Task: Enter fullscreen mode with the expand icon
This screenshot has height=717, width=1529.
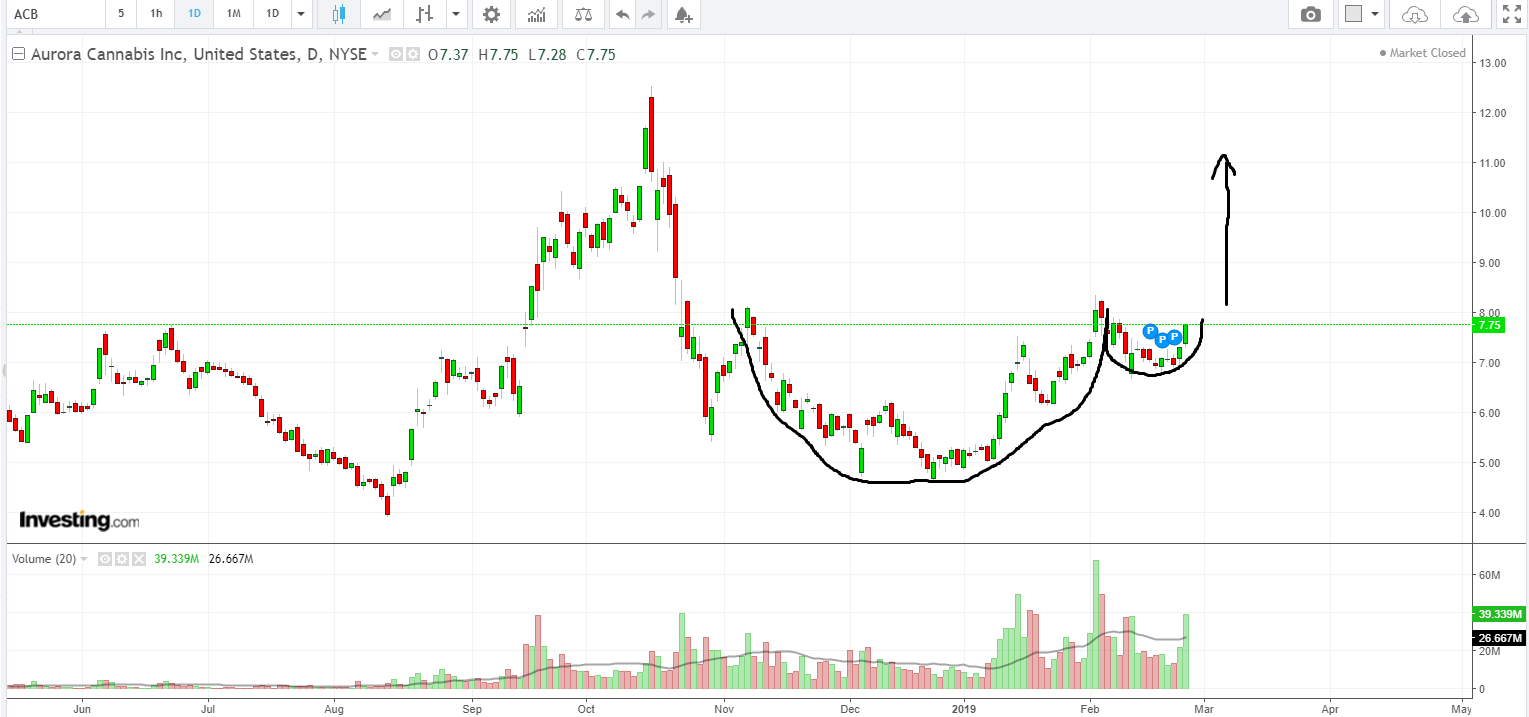Action: [x=1511, y=14]
